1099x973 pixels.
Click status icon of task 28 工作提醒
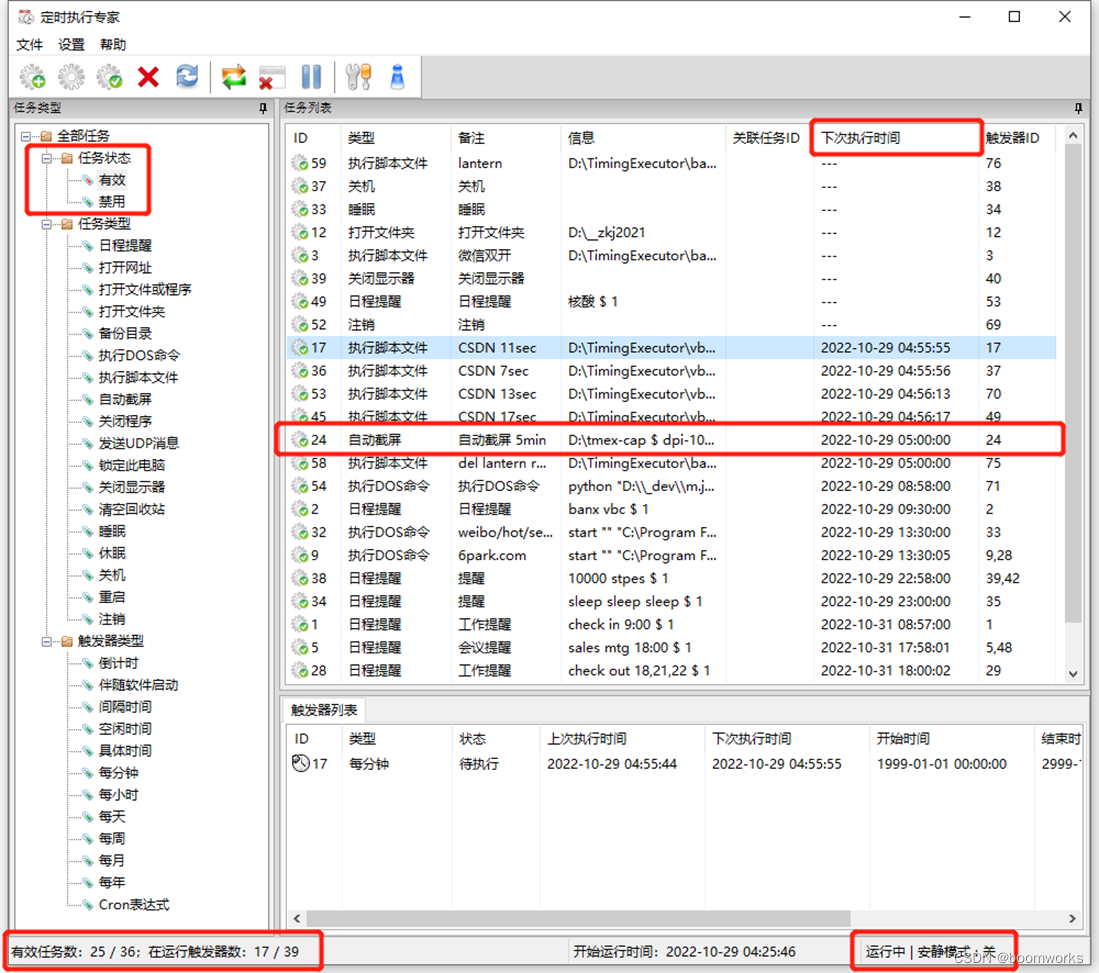click(x=300, y=671)
